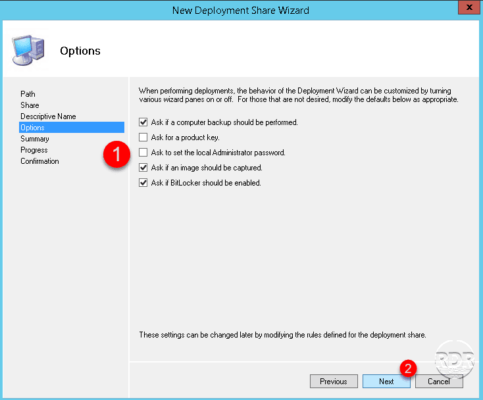Select the Progress step in sidebar
Image resolution: width=483 pixels, height=400 pixels.
pos(34,150)
